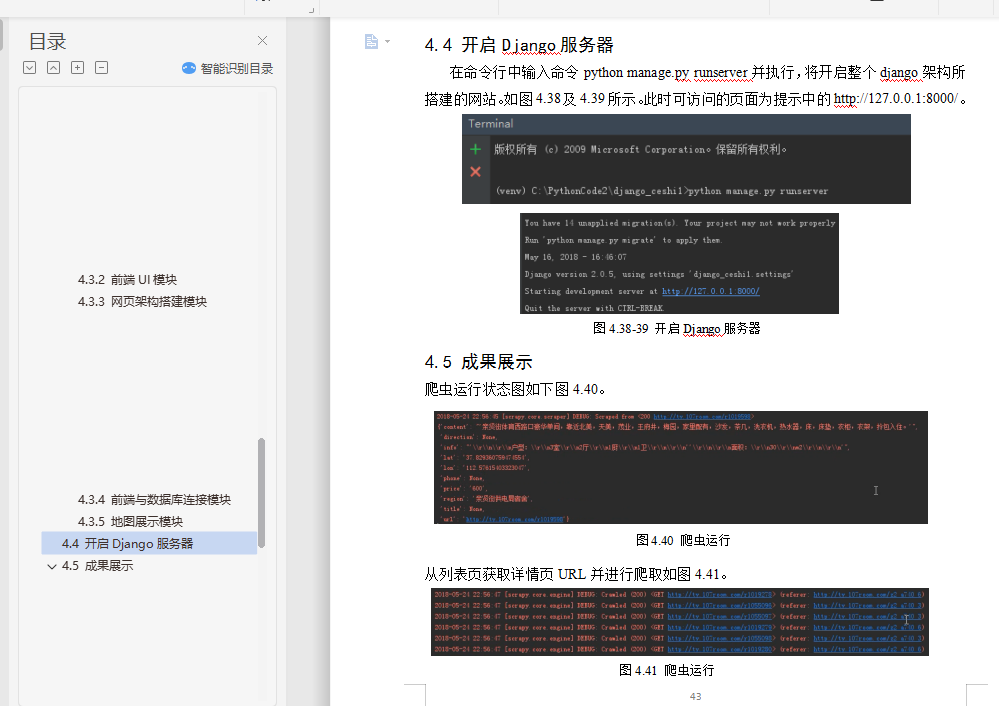Collapse the 4.5 成果展示 chevron
Viewport: 999px width, 706px height.
tap(52, 566)
